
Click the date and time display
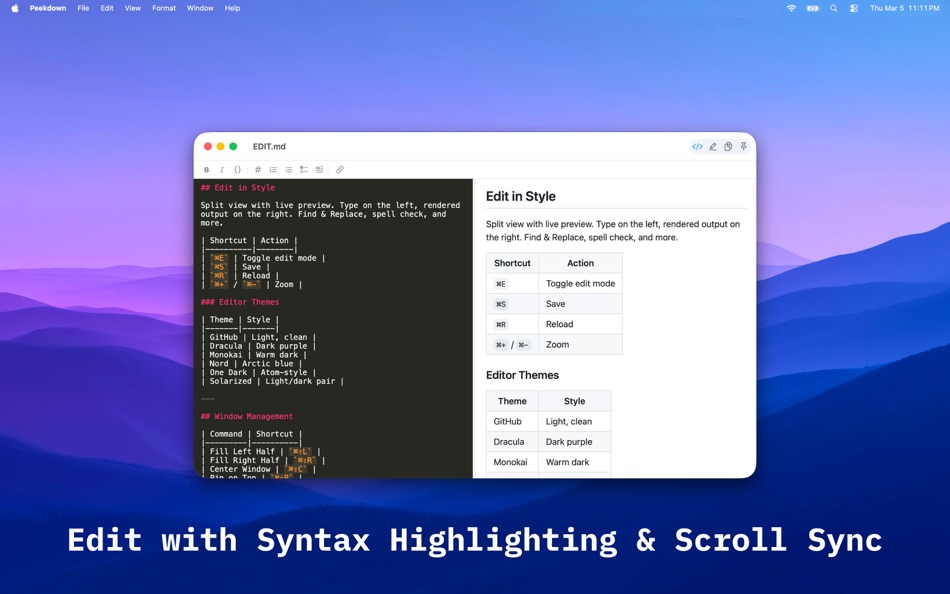(905, 8)
